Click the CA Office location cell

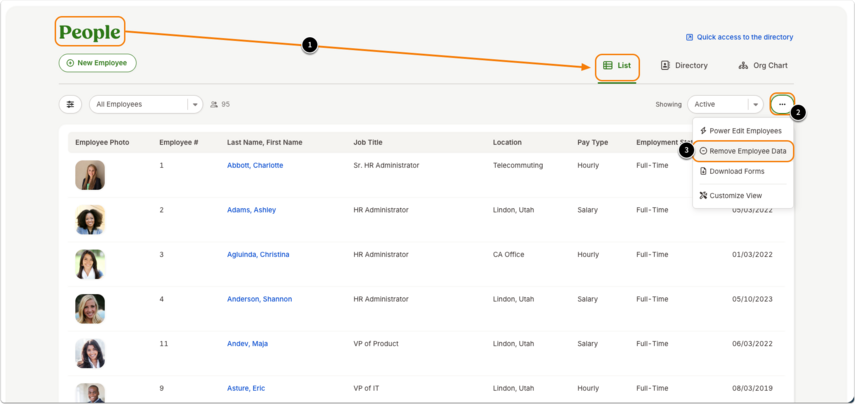pos(508,255)
